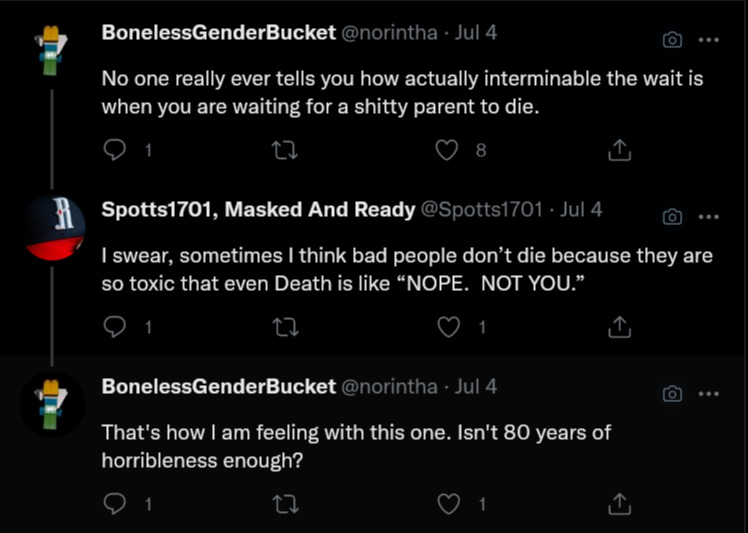Share the first tweet in thread

[x=620, y=150]
